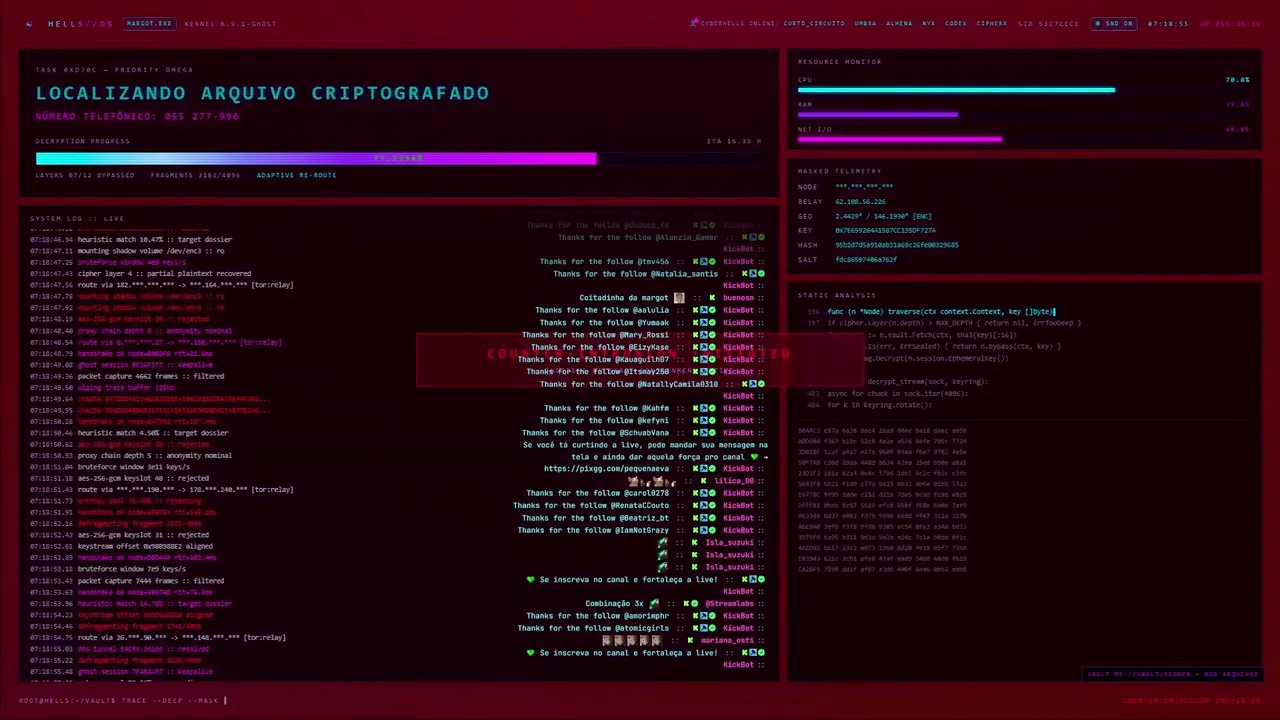
Task: Click the cat emotes in lilica_00's message
Action: (652, 481)
